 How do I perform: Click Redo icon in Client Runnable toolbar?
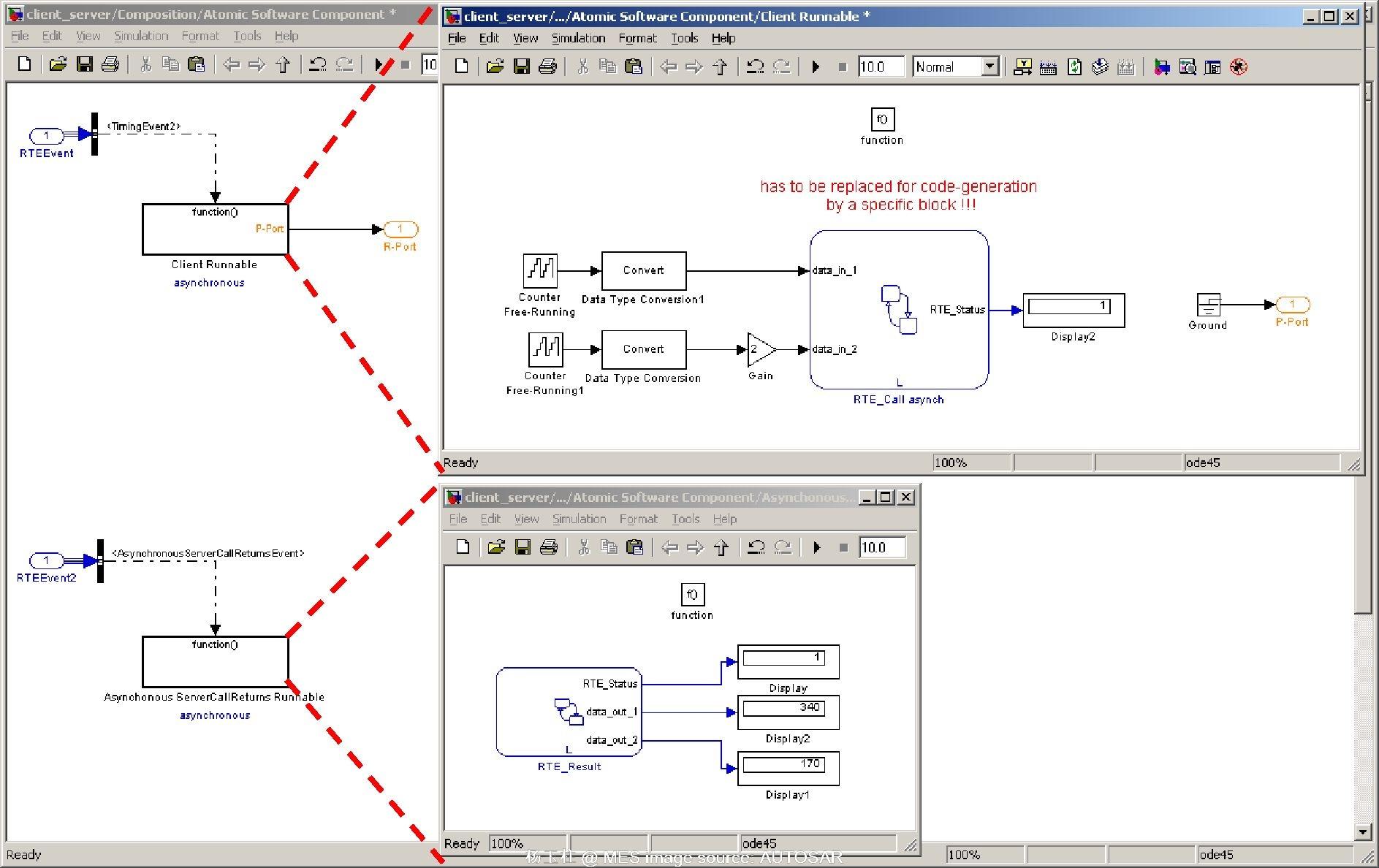tap(781, 66)
